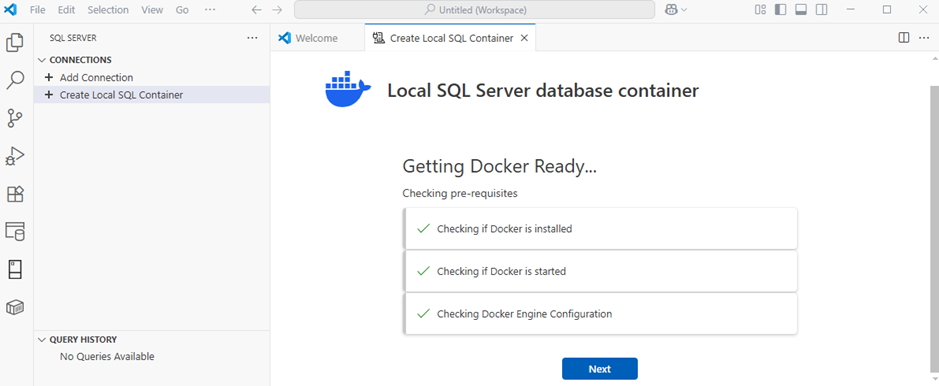Split the editor to the right
The height and width of the screenshot is (386, 939).
tap(904, 38)
